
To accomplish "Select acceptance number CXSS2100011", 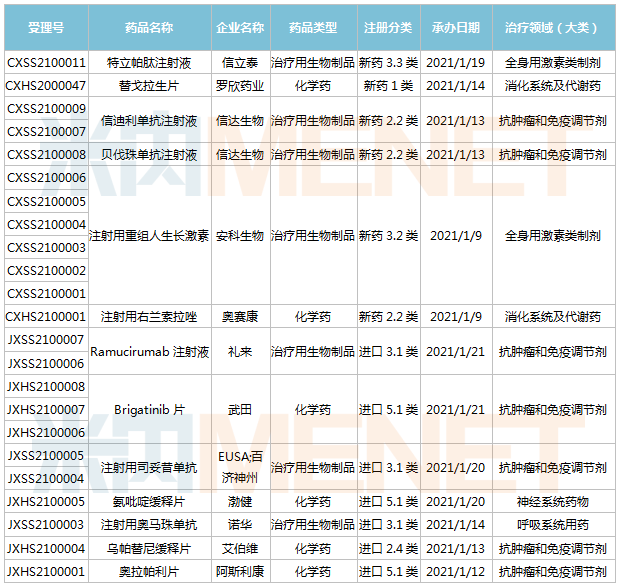I will pos(46,62).
